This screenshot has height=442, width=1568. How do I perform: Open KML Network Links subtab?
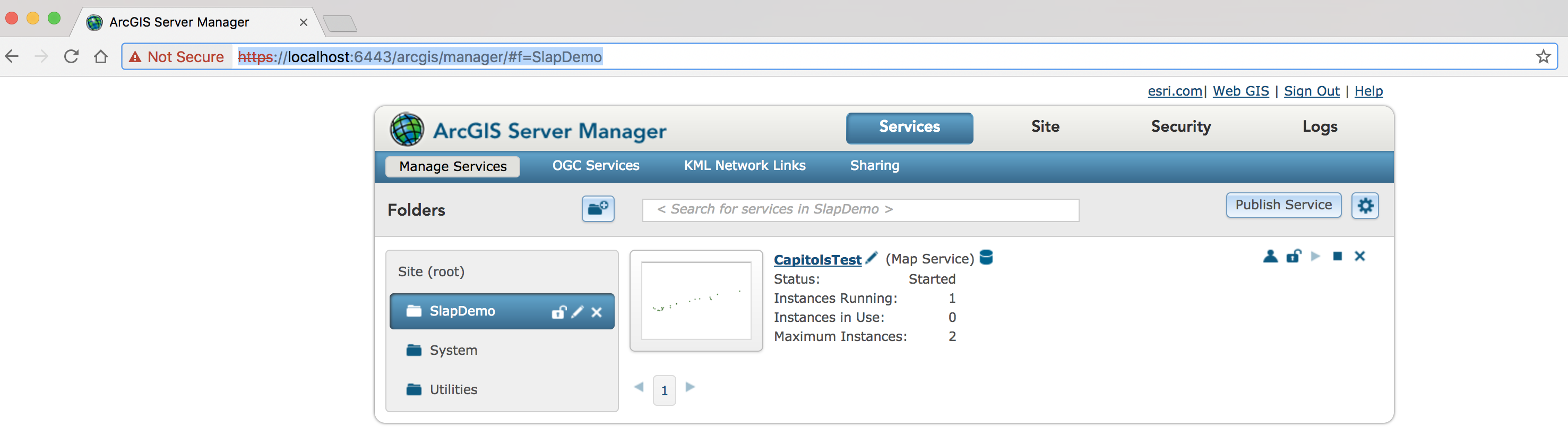point(744,166)
